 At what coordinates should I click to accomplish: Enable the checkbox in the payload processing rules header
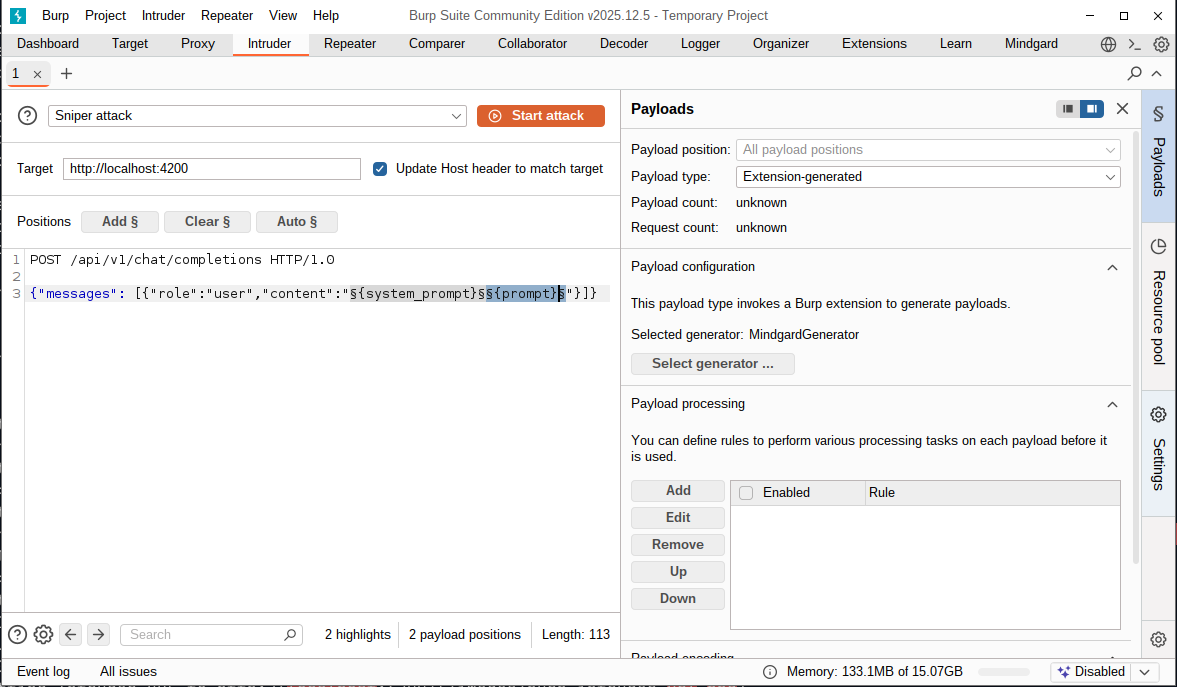pos(746,492)
